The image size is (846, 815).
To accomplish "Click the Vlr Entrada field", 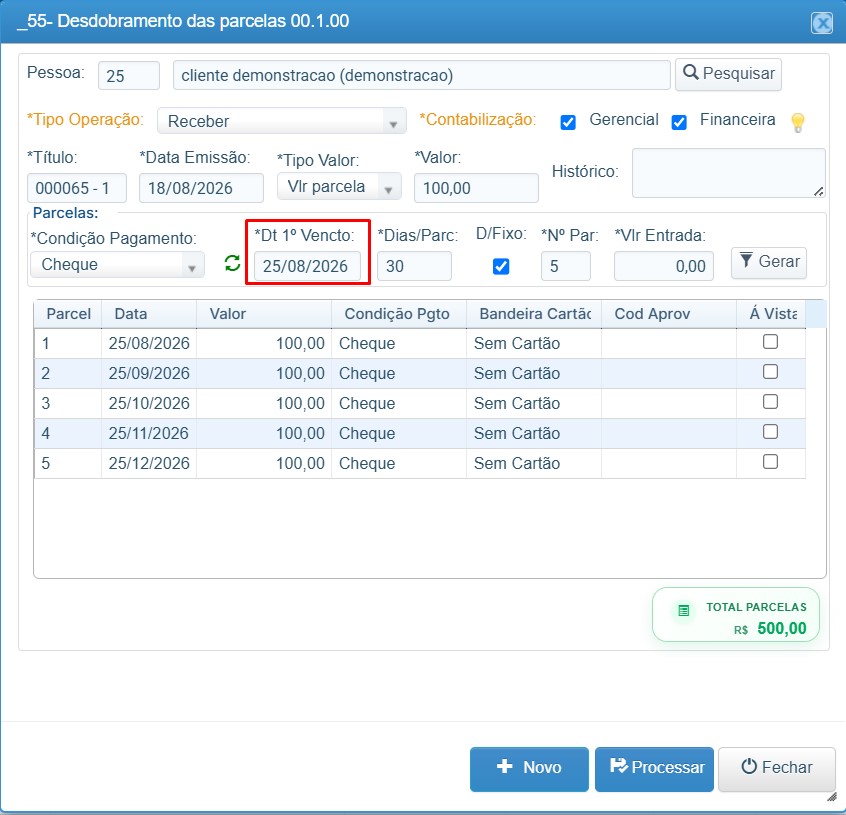I will [x=664, y=266].
